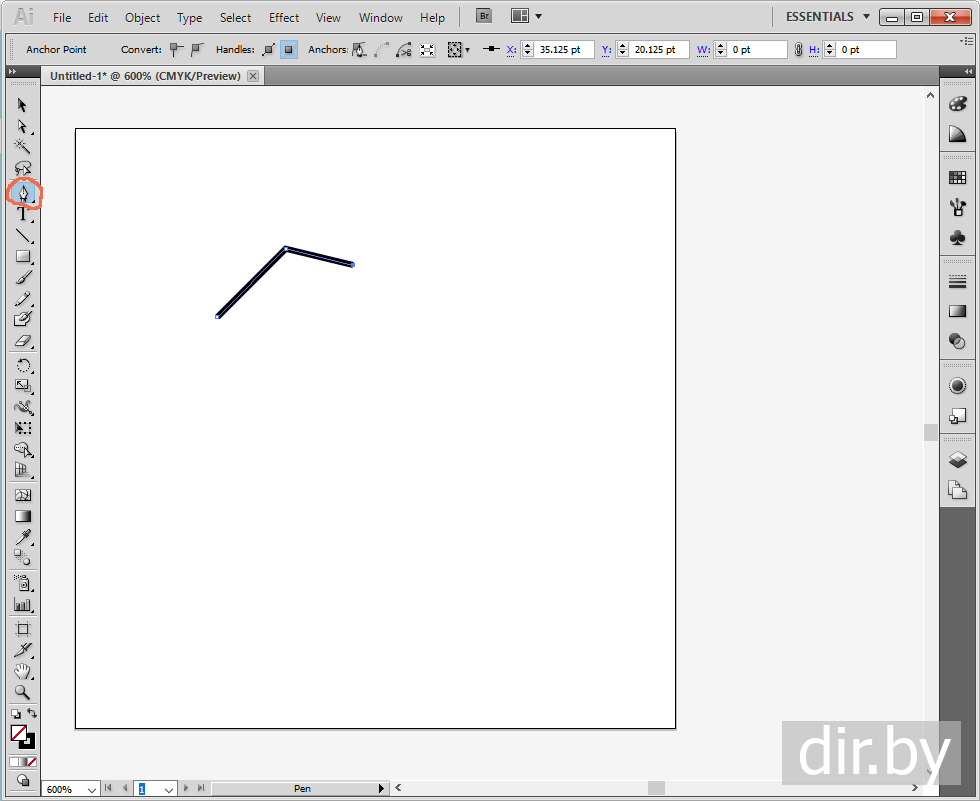This screenshot has height=801, width=980.
Task: Select the Magic Wand tool
Action: pos(23,147)
